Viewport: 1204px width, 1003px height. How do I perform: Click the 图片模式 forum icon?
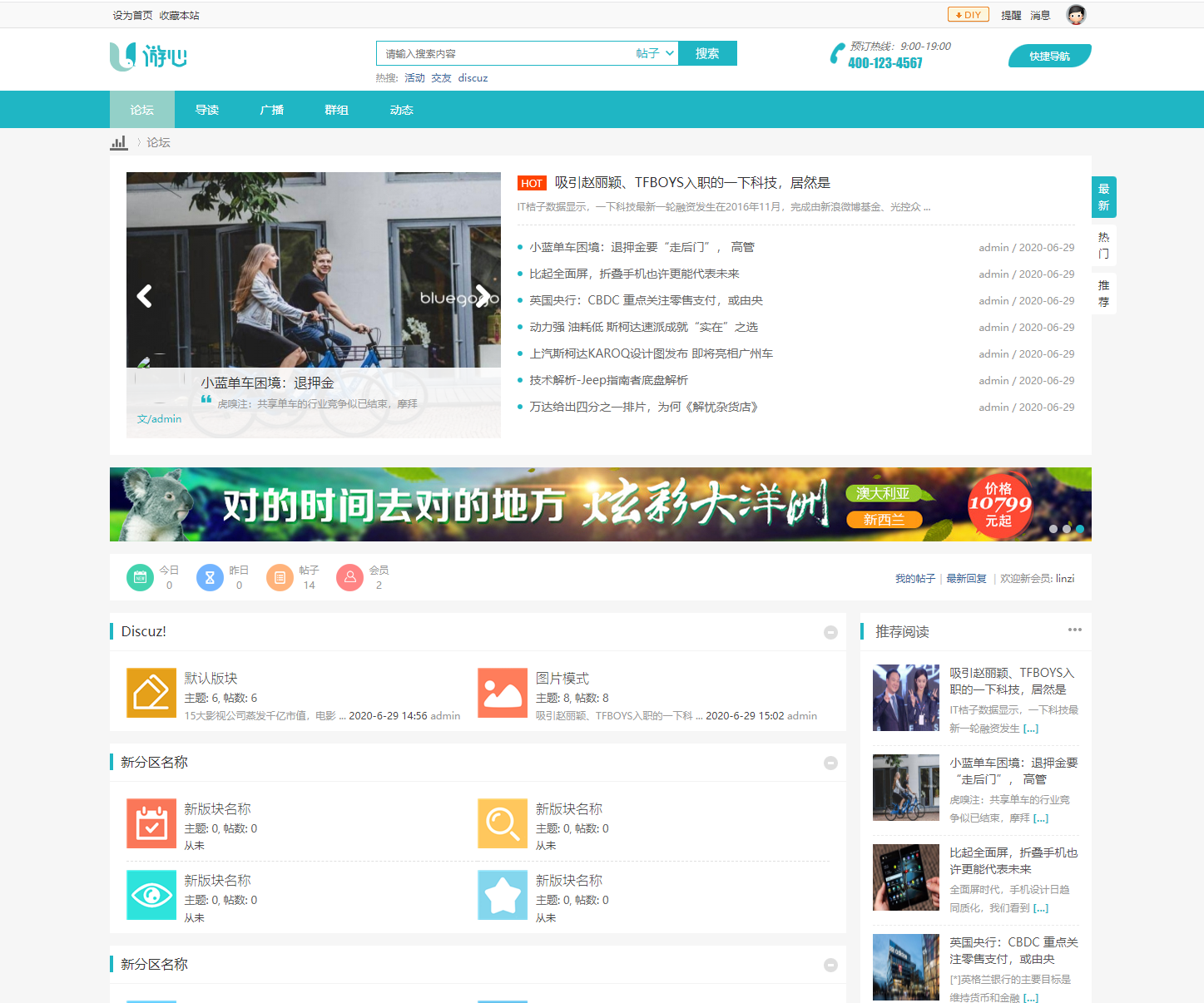(503, 693)
